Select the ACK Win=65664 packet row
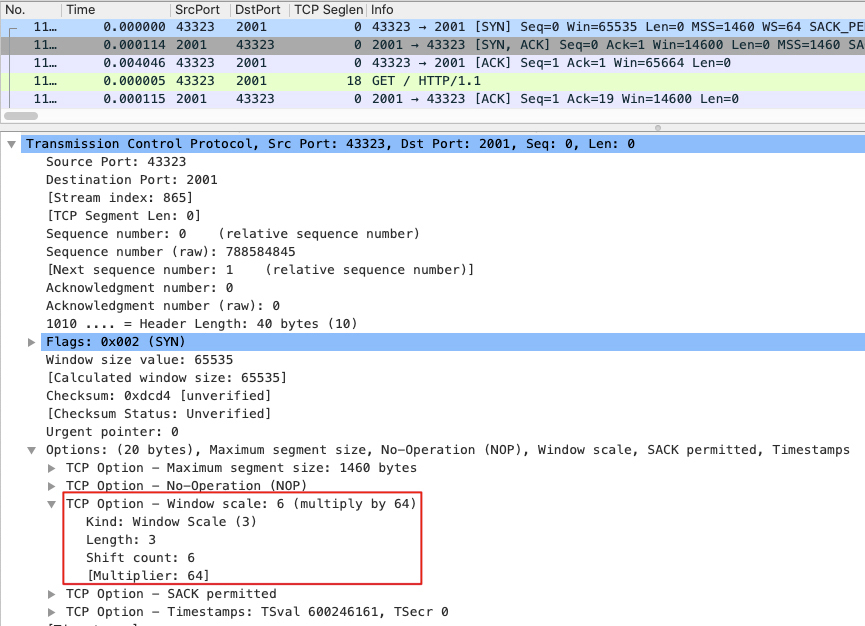 pos(432,63)
